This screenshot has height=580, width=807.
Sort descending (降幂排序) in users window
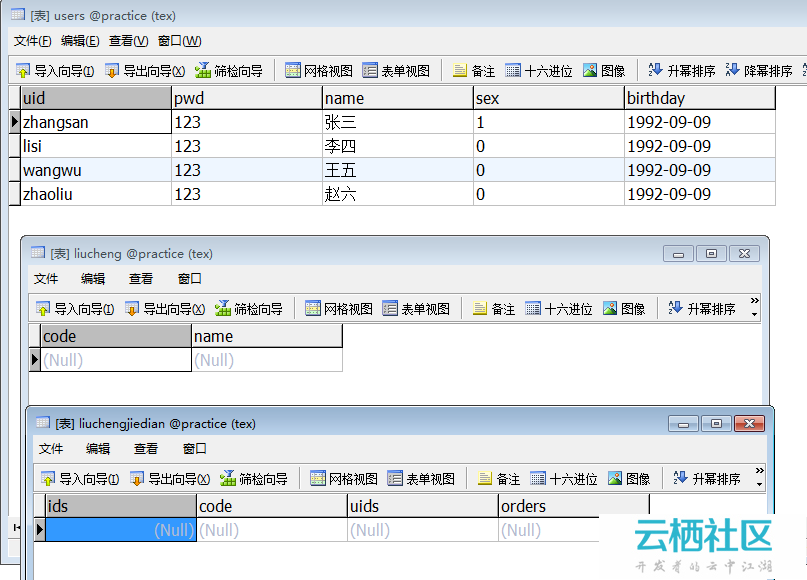[759, 71]
